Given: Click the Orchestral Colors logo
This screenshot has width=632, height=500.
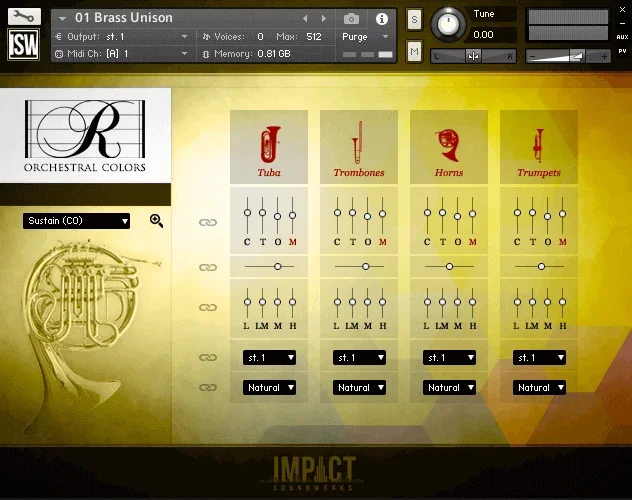Looking at the screenshot, I should 85,136.
